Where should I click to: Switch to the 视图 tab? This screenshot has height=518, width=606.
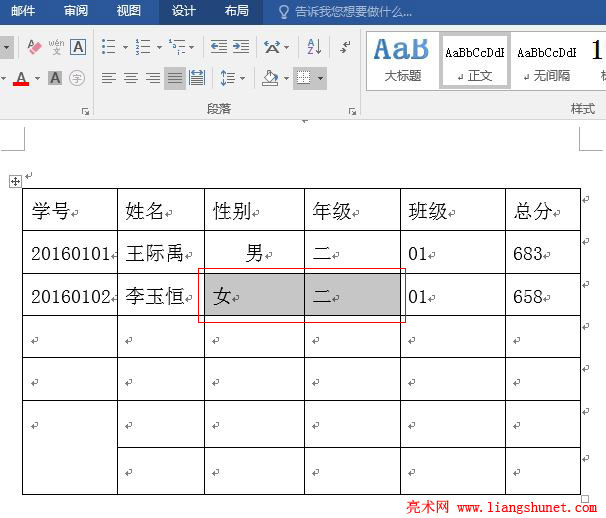click(129, 11)
